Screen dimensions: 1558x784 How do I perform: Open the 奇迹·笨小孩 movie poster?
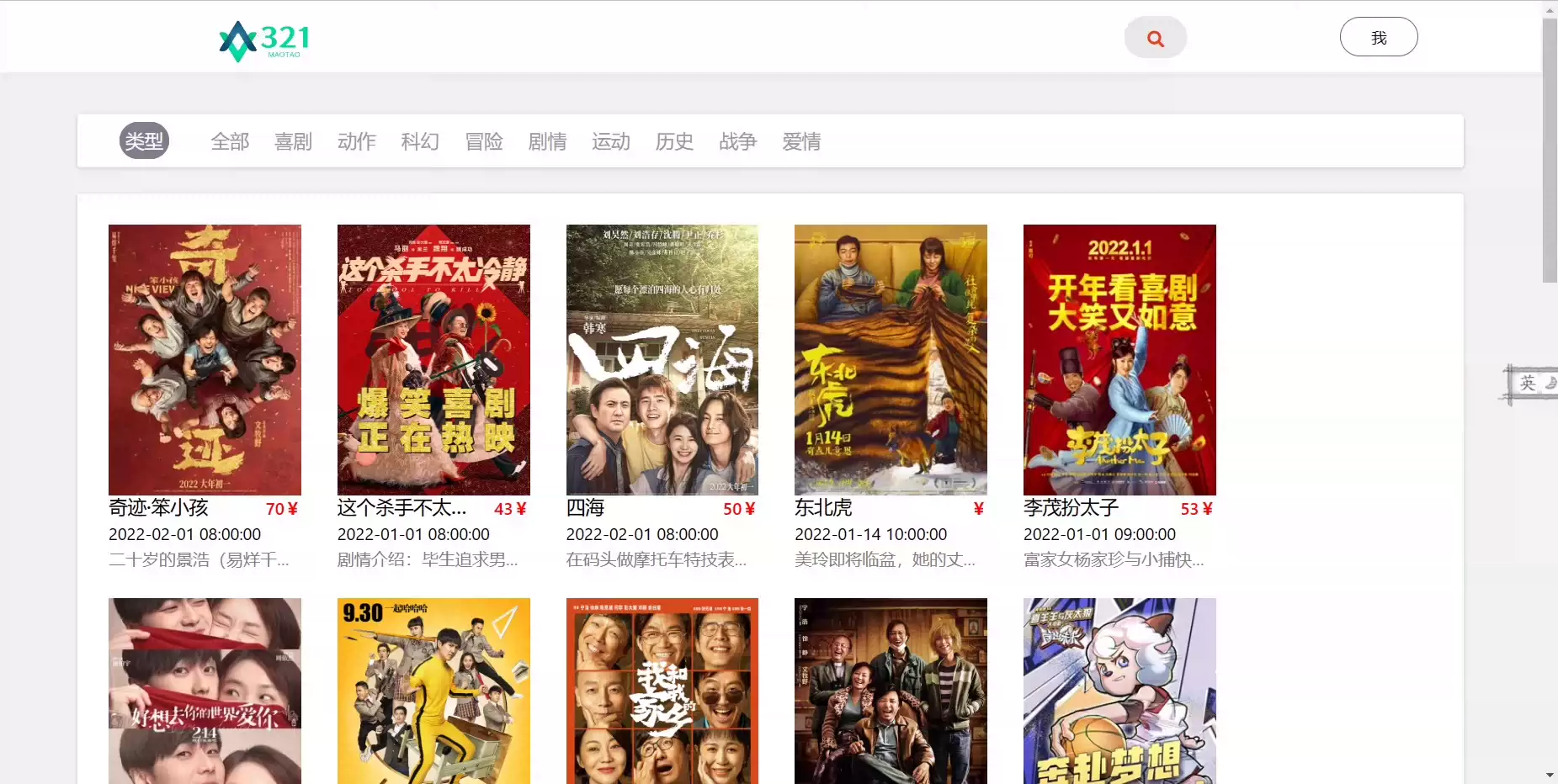pos(205,359)
